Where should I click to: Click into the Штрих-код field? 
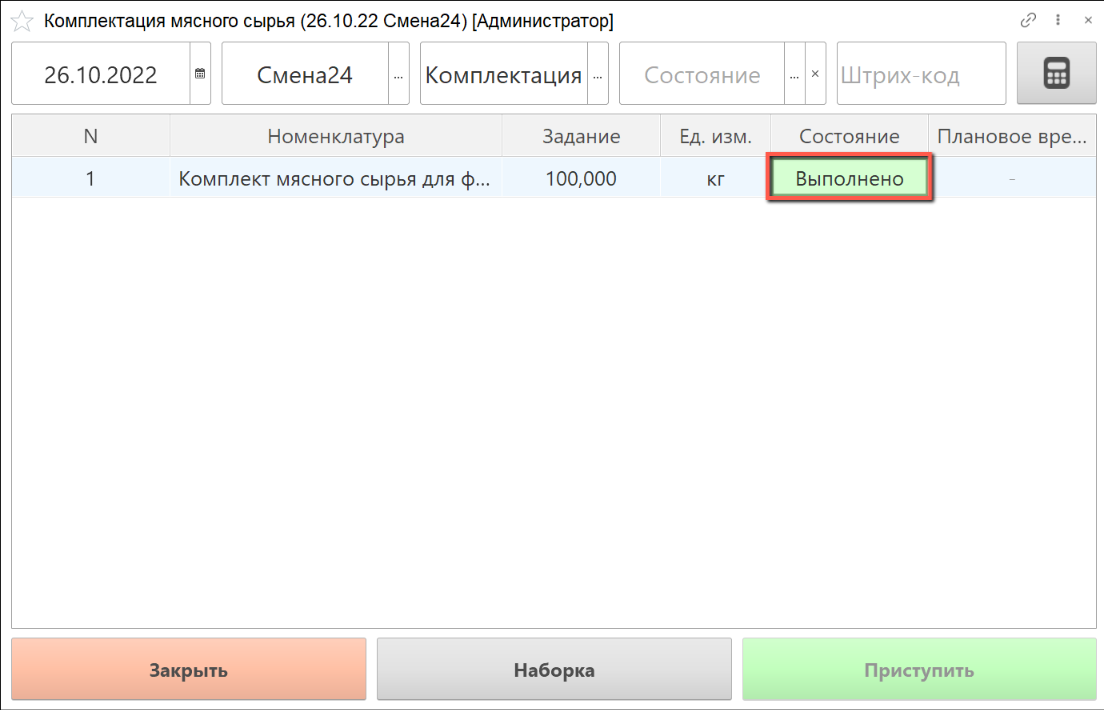[920, 74]
